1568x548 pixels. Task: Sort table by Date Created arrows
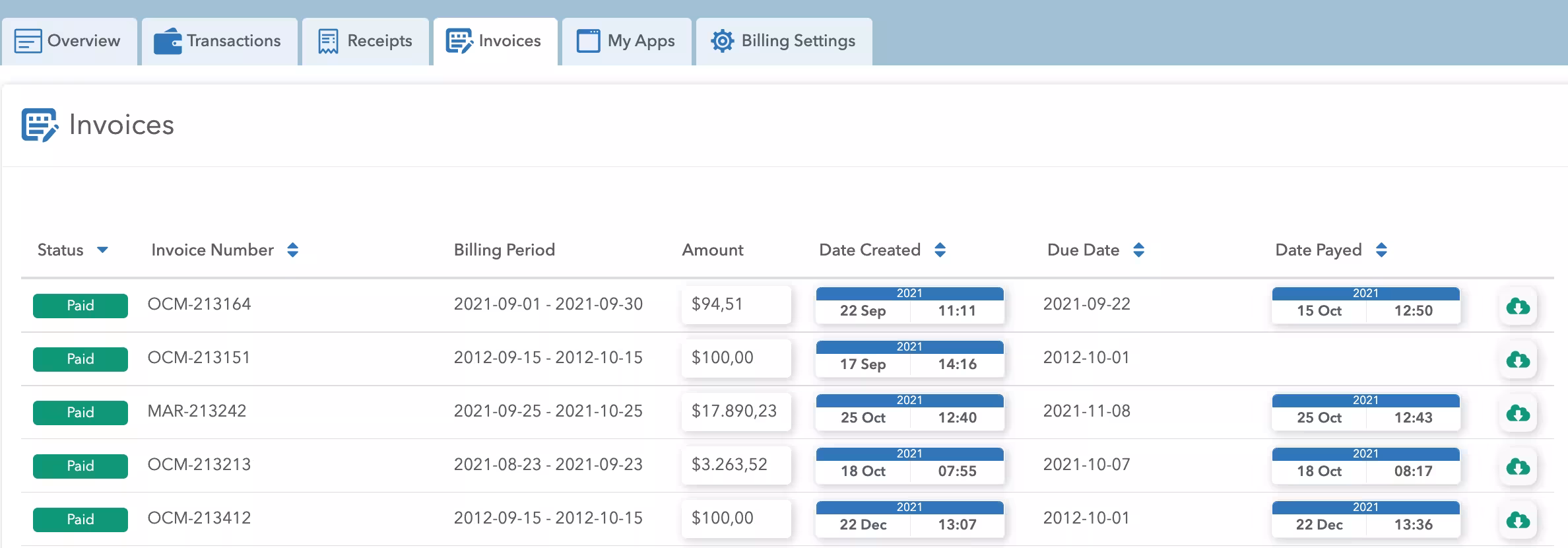940,250
